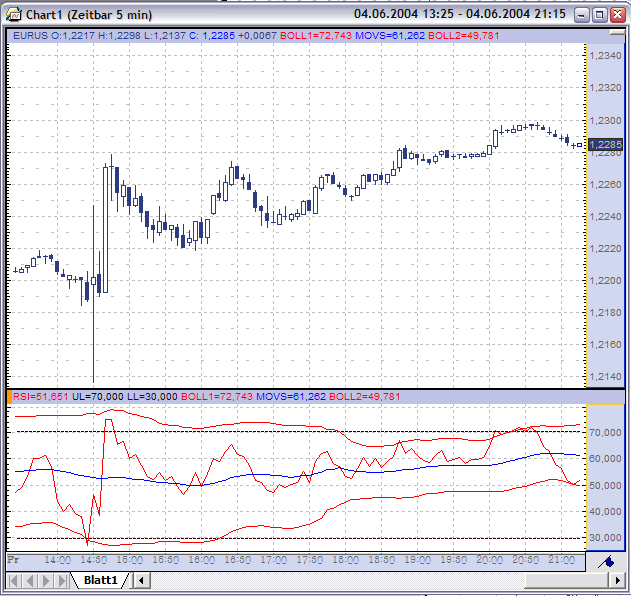The height and width of the screenshot is (596, 640).
Task: Click the horizontal scrollbar track
Action: pyautogui.click(x=337, y=580)
